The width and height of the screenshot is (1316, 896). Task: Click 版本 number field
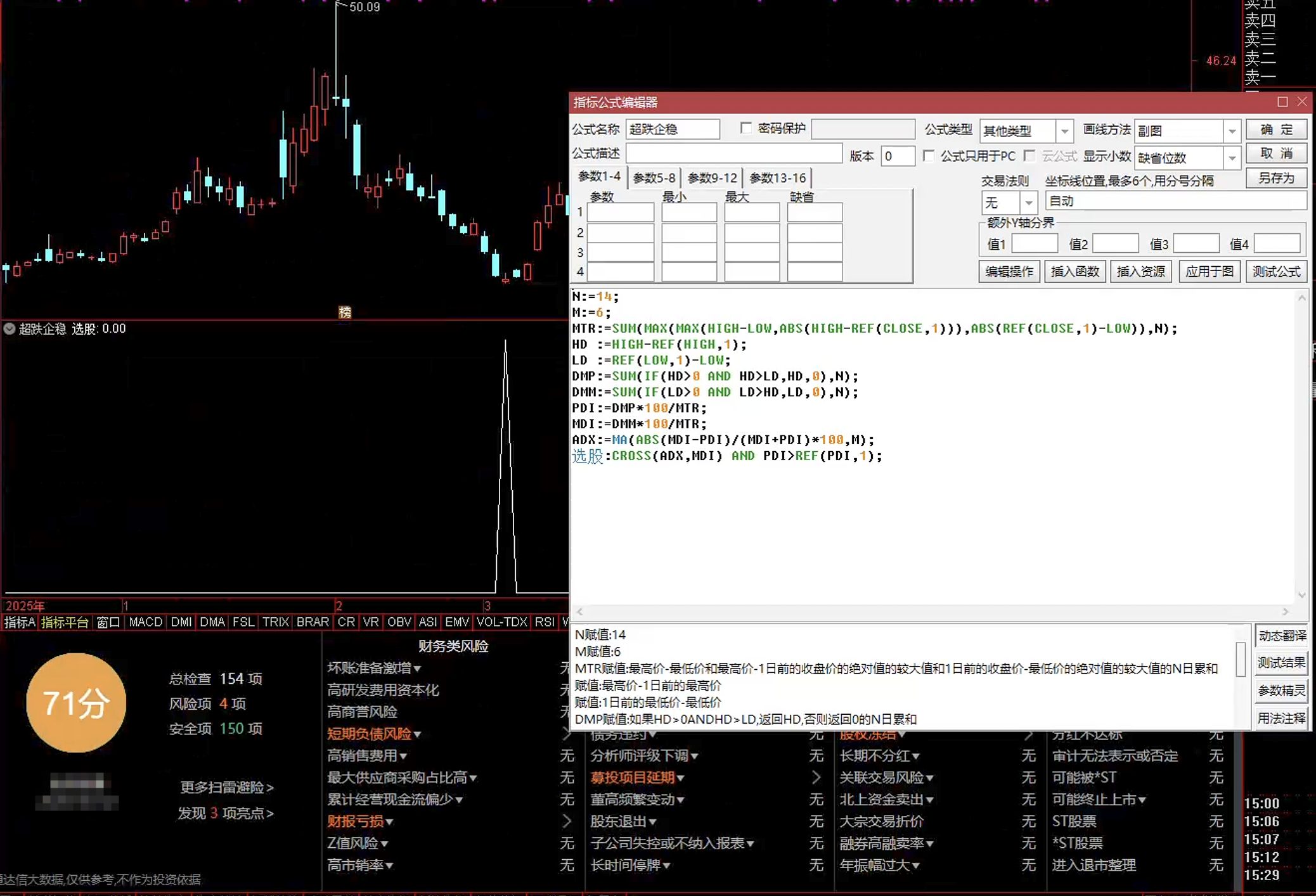point(898,156)
